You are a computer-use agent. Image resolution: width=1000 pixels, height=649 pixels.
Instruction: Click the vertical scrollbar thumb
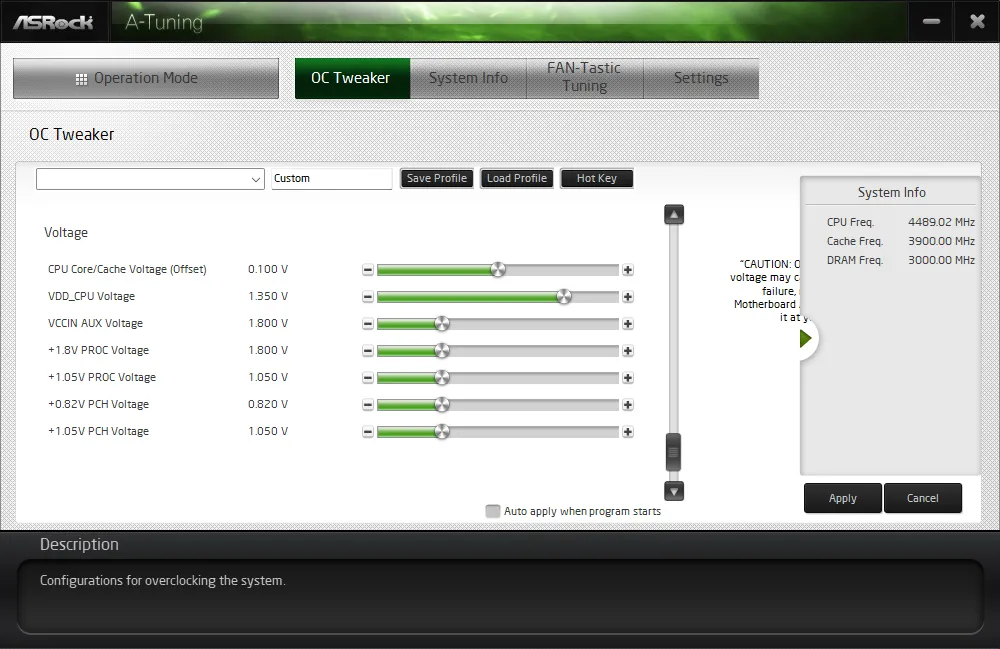[673, 452]
